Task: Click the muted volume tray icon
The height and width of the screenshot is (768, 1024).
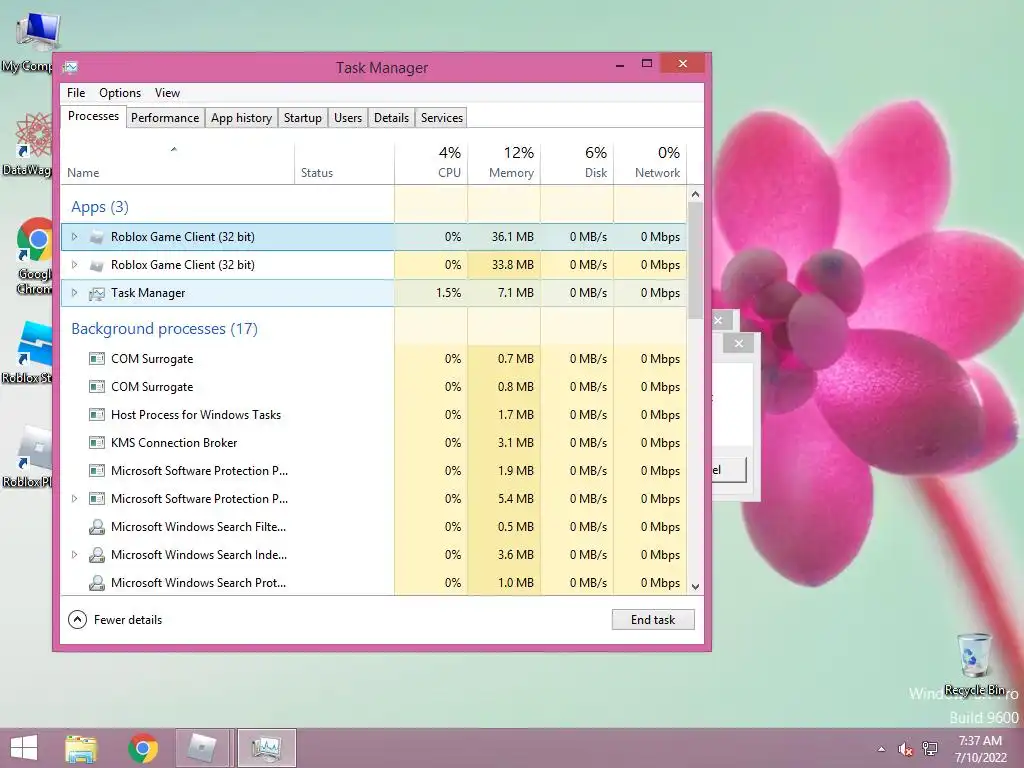Action: tap(905, 749)
